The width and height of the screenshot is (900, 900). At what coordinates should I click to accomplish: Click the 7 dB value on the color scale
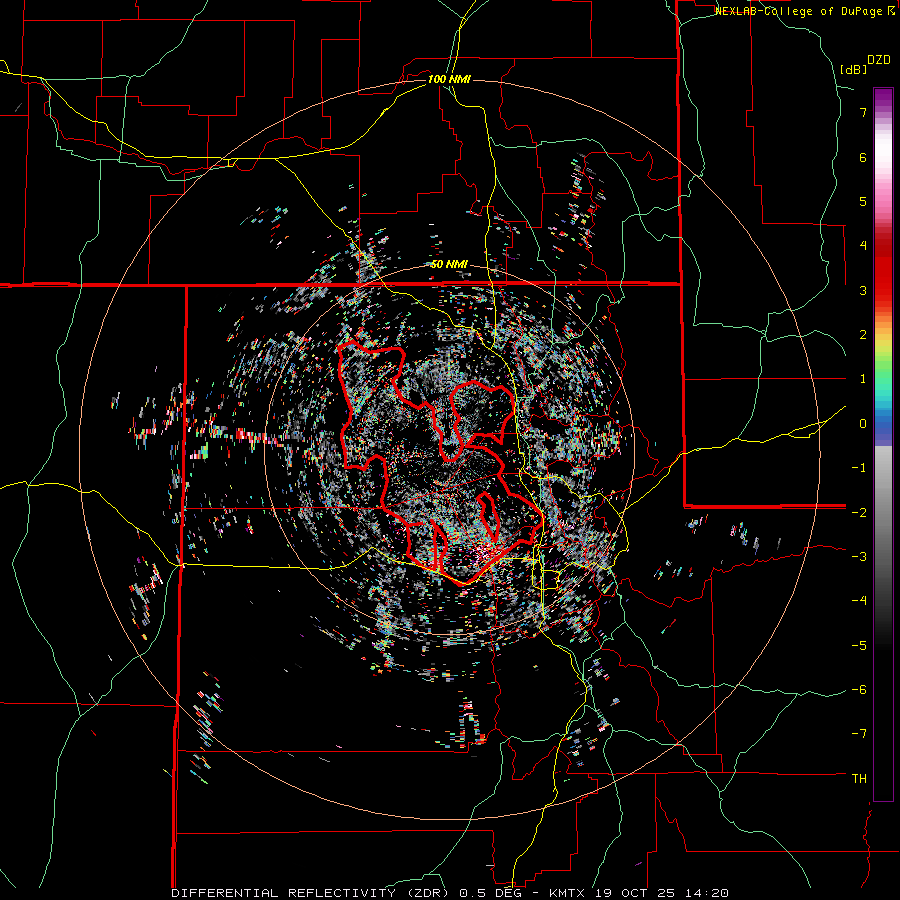(x=863, y=112)
